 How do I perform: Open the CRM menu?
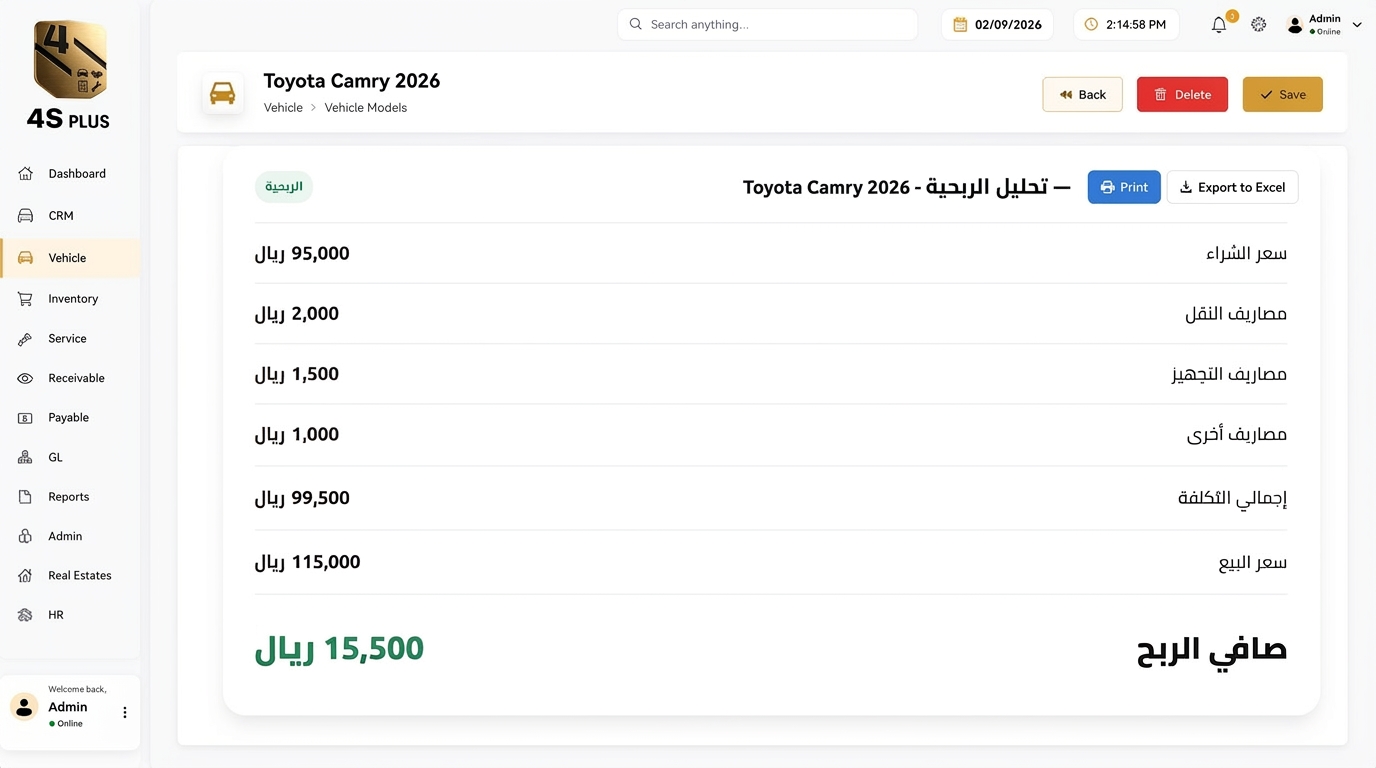(70, 215)
